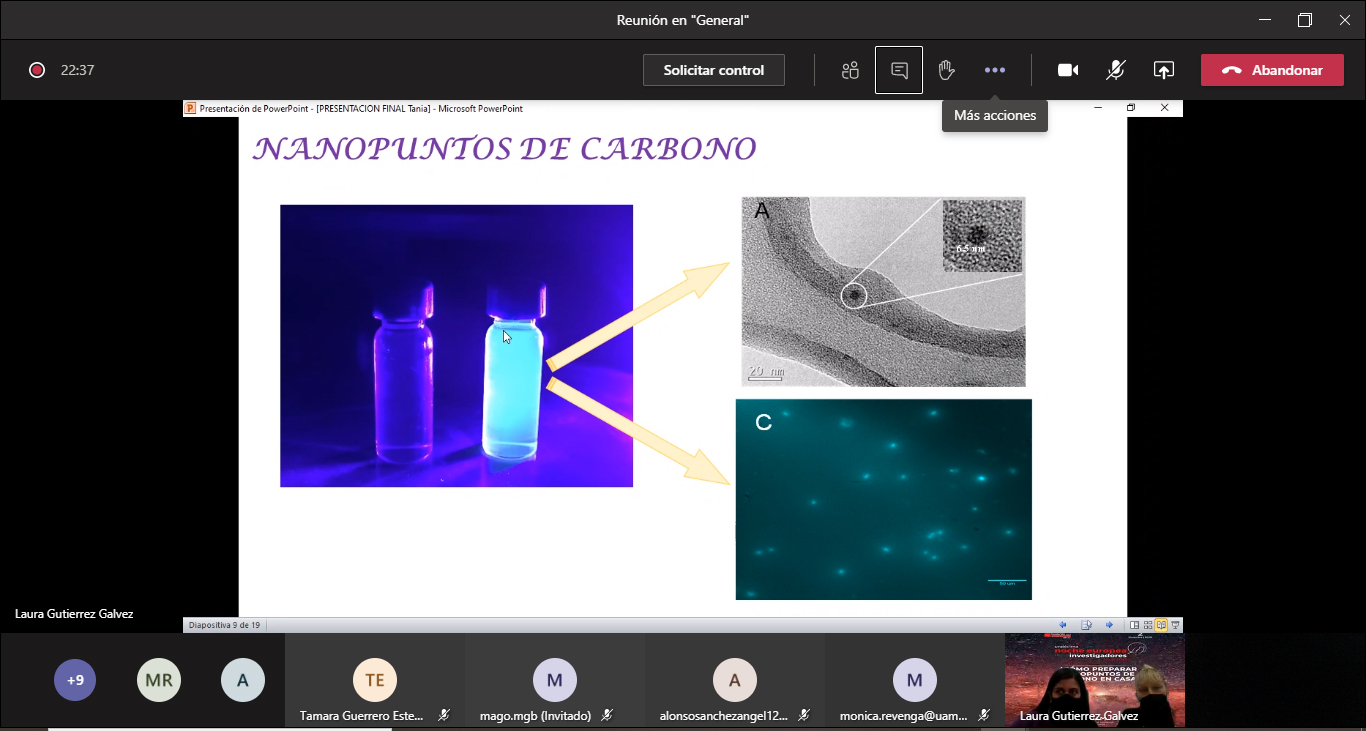The height and width of the screenshot is (731, 1366).
Task: Switch to Normal view in PowerPoint
Action: 1136,625
